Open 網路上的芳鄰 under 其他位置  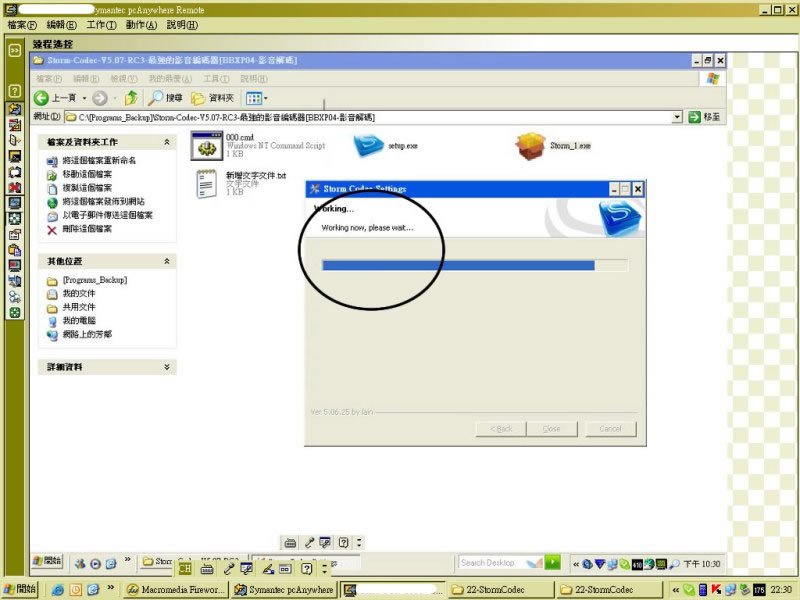click(87, 335)
